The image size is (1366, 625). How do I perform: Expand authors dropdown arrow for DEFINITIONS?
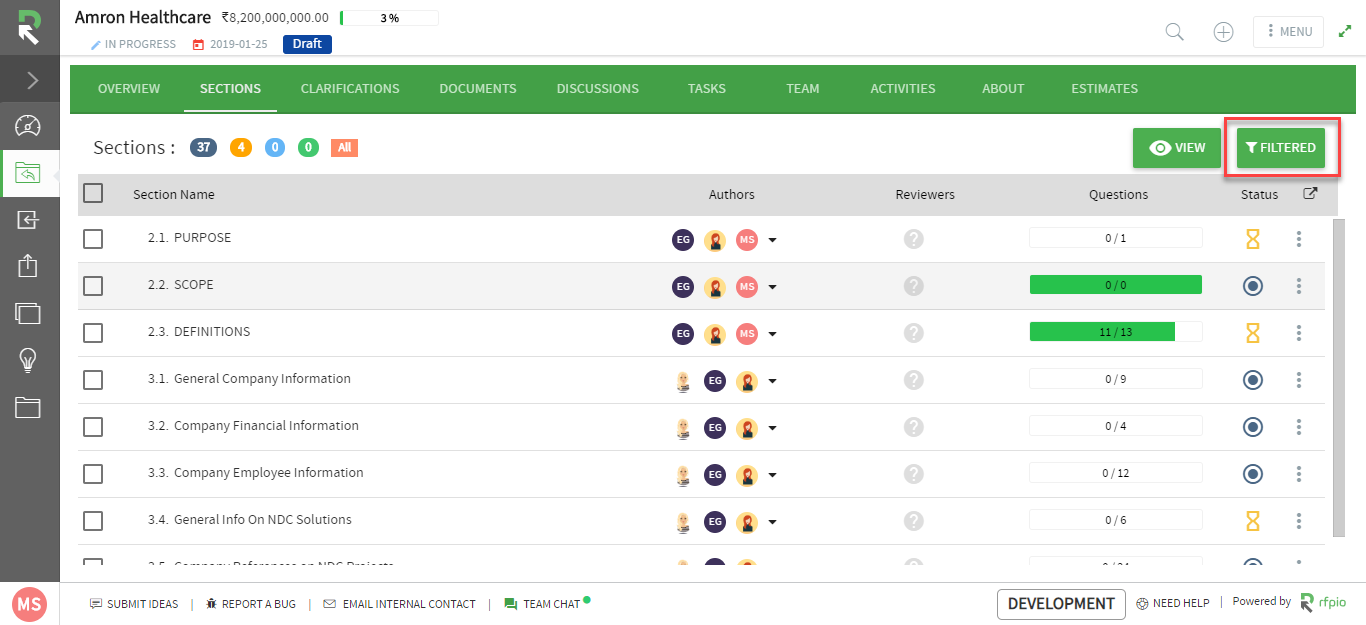pos(772,335)
